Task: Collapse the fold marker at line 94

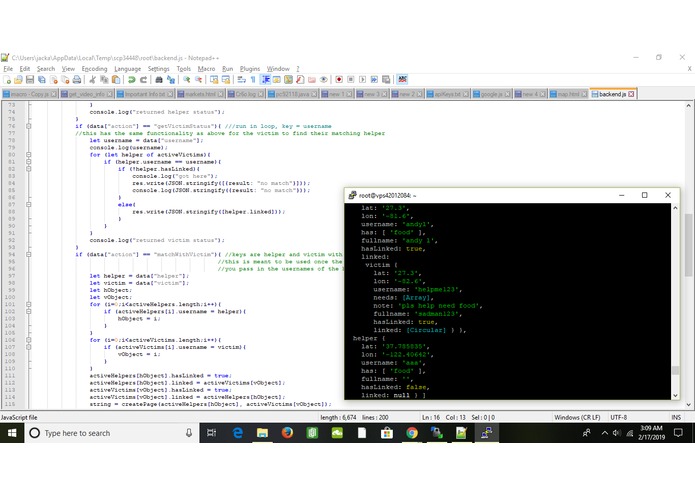Action: [28, 254]
